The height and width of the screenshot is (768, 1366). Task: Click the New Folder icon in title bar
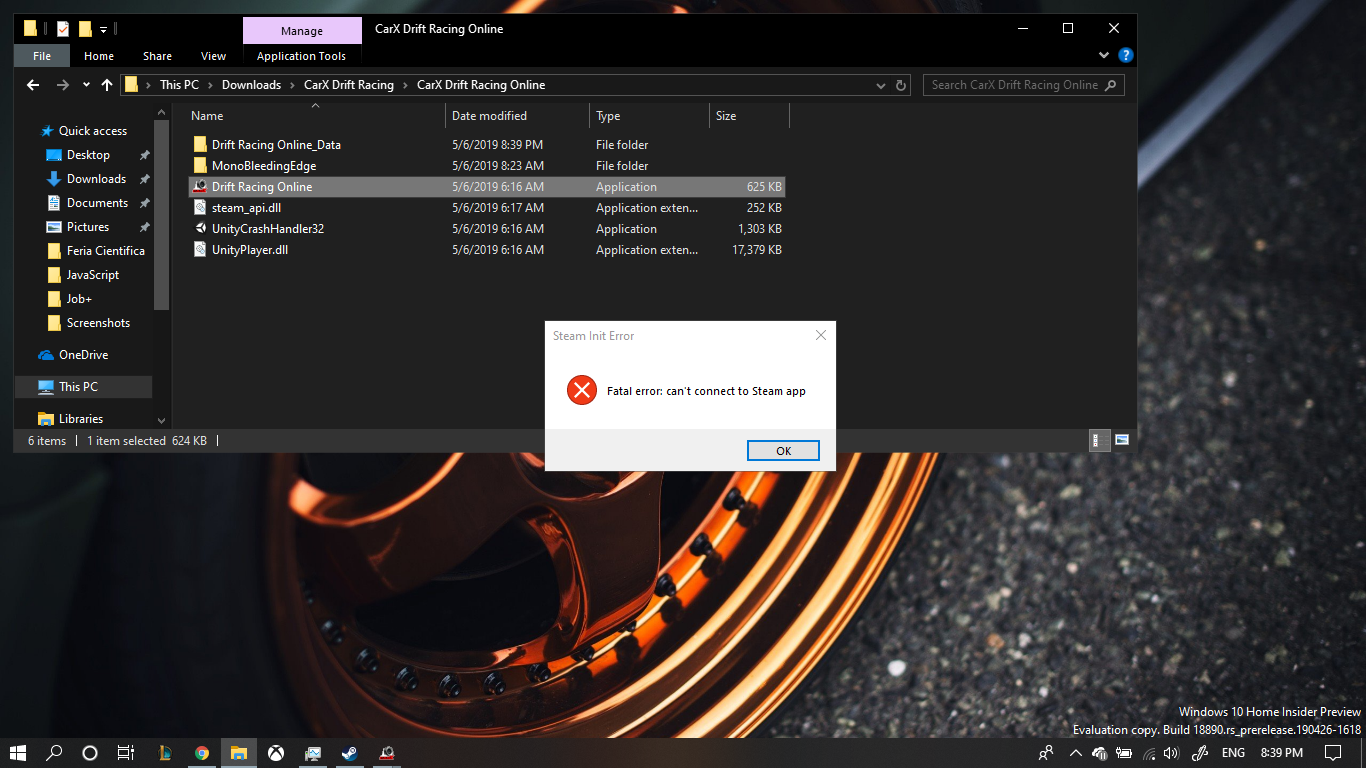85,29
